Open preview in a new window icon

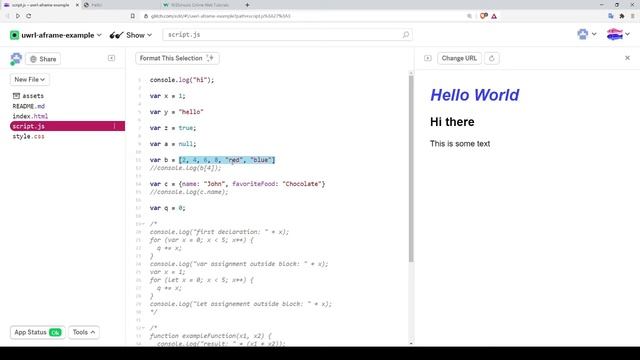[x=427, y=58]
